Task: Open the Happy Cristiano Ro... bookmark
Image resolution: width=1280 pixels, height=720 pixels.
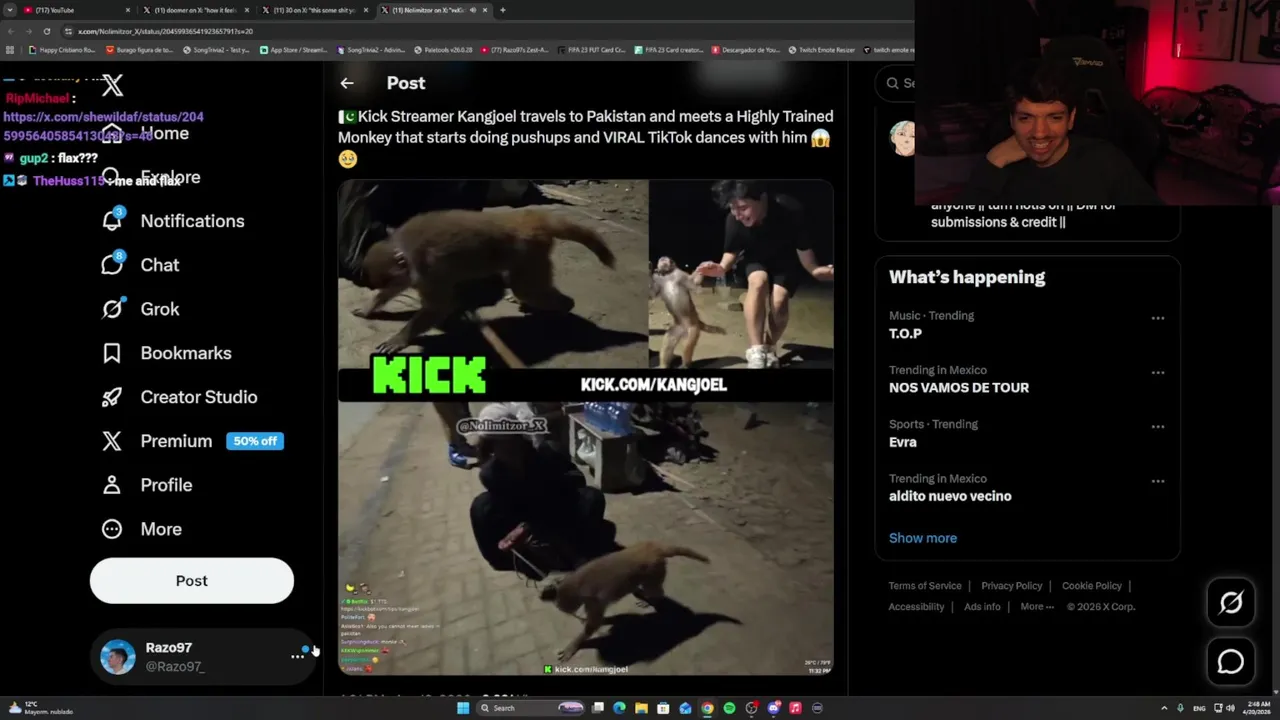Action: click(61, 49)
